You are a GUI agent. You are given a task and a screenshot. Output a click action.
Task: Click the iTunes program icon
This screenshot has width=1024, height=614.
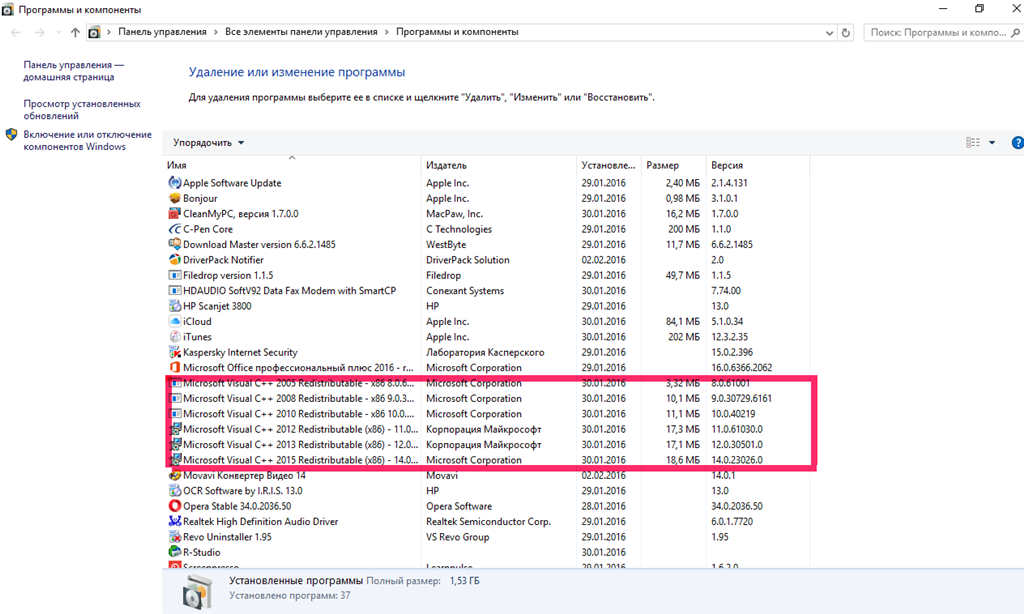[174, 336]
